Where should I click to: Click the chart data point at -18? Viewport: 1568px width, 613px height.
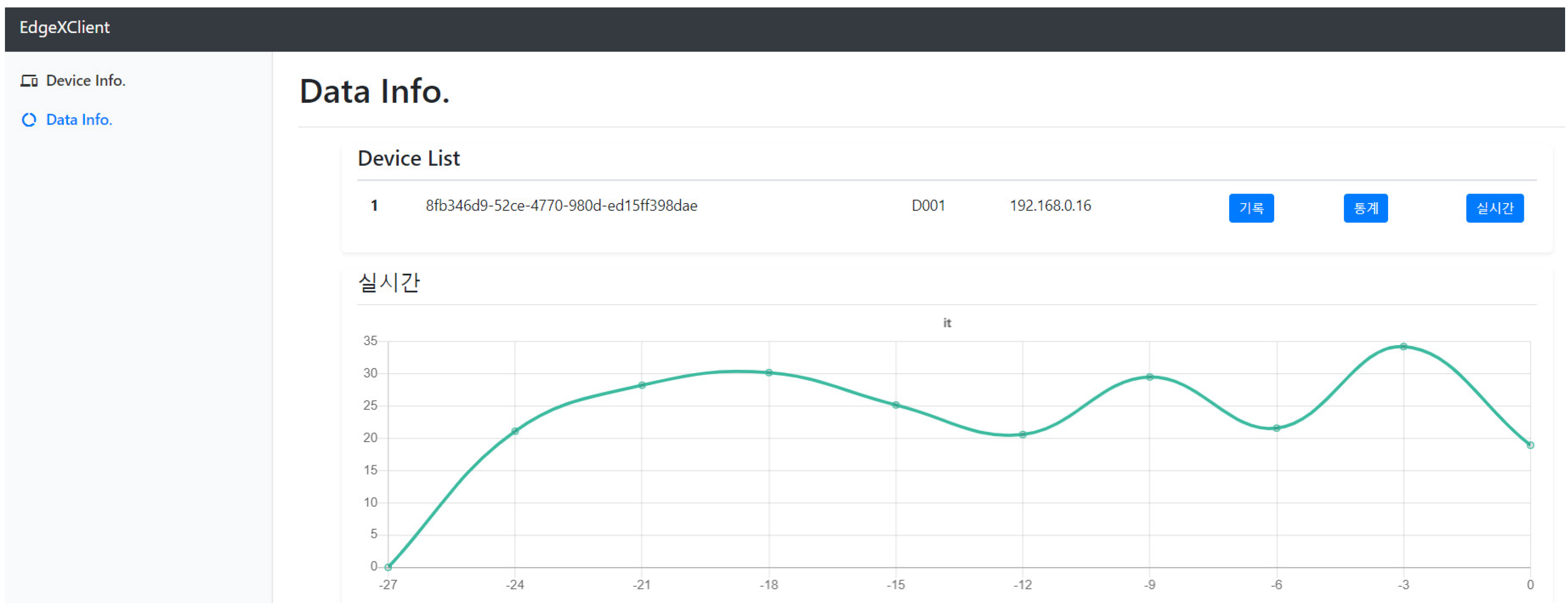(769, 373)
